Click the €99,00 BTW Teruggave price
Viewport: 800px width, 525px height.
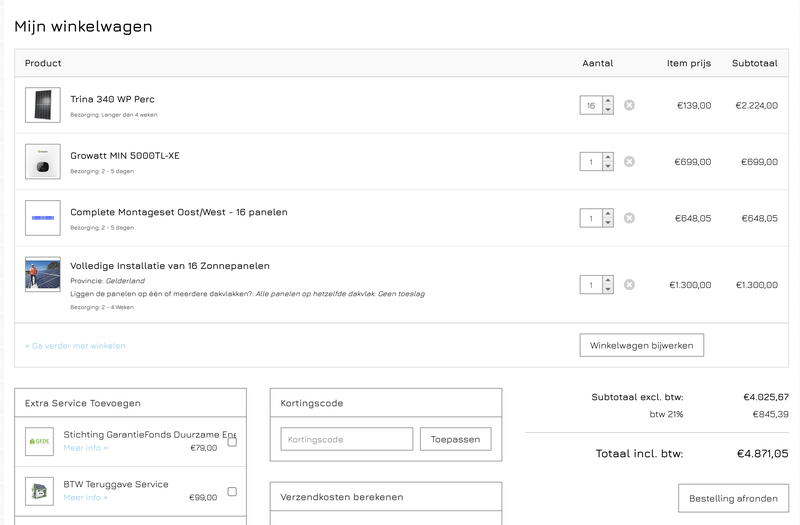[203, 497]
